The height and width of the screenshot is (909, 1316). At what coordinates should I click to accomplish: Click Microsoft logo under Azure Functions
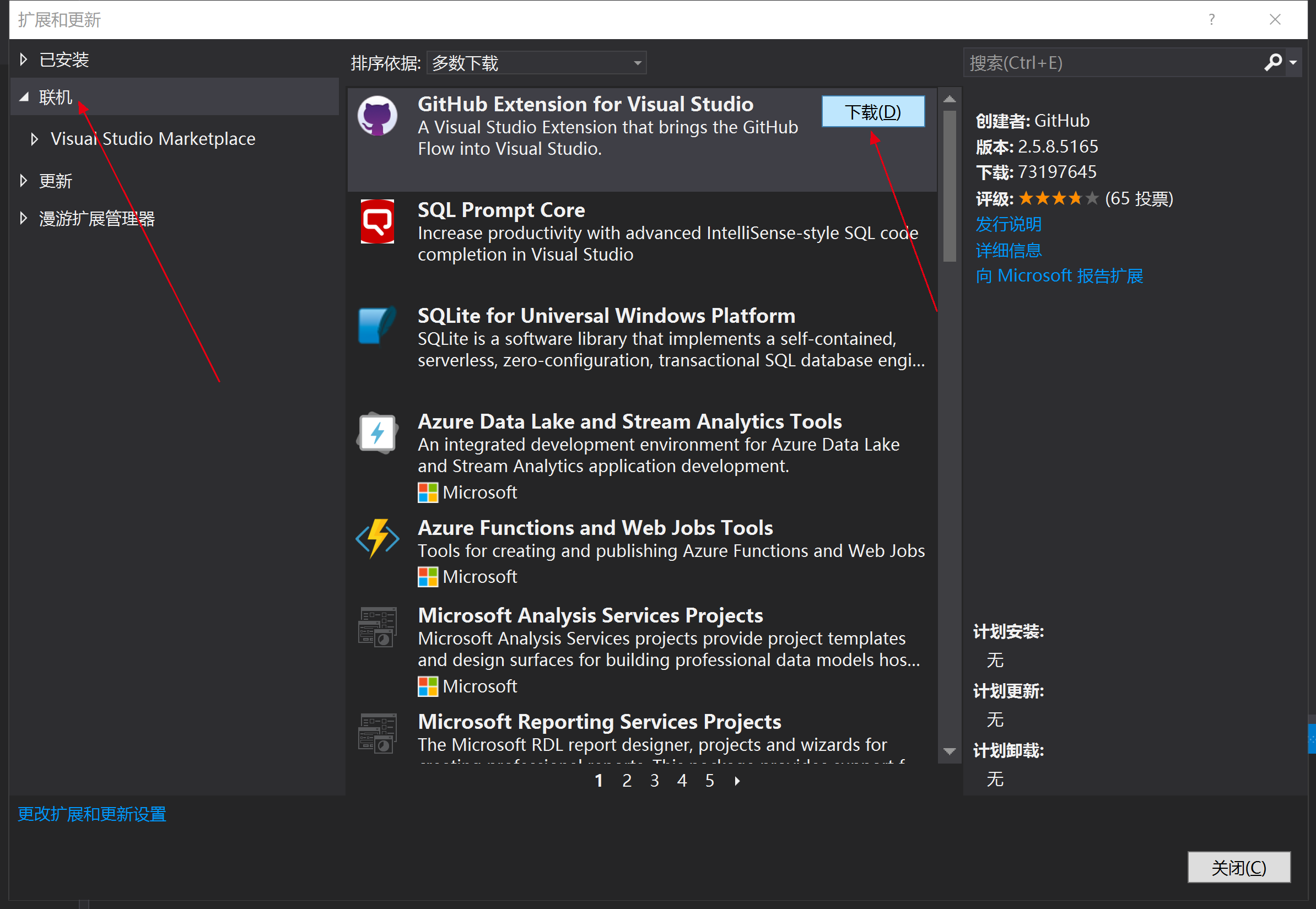click(428, 577)
